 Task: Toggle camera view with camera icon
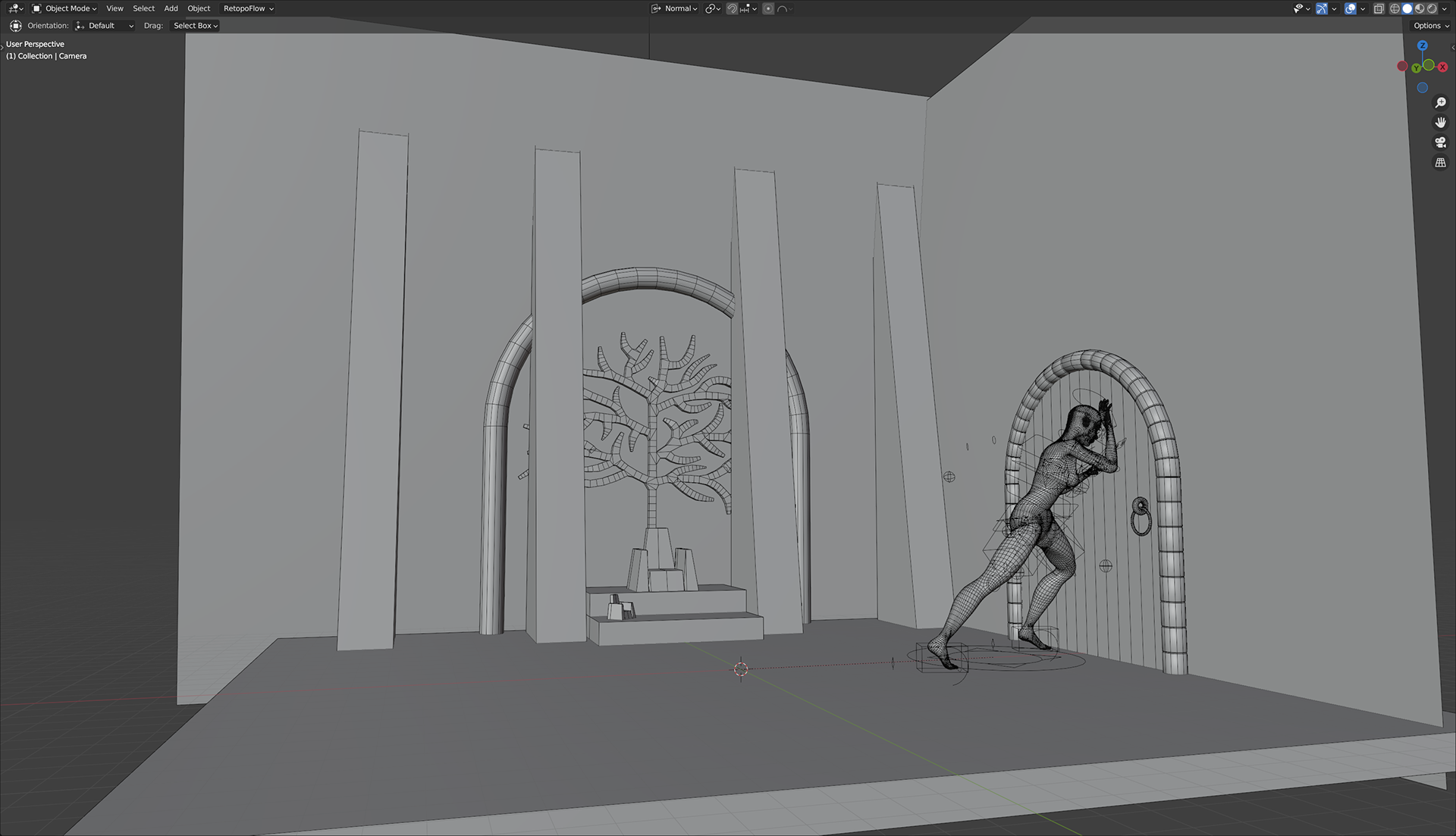[x=1440, y=142]
